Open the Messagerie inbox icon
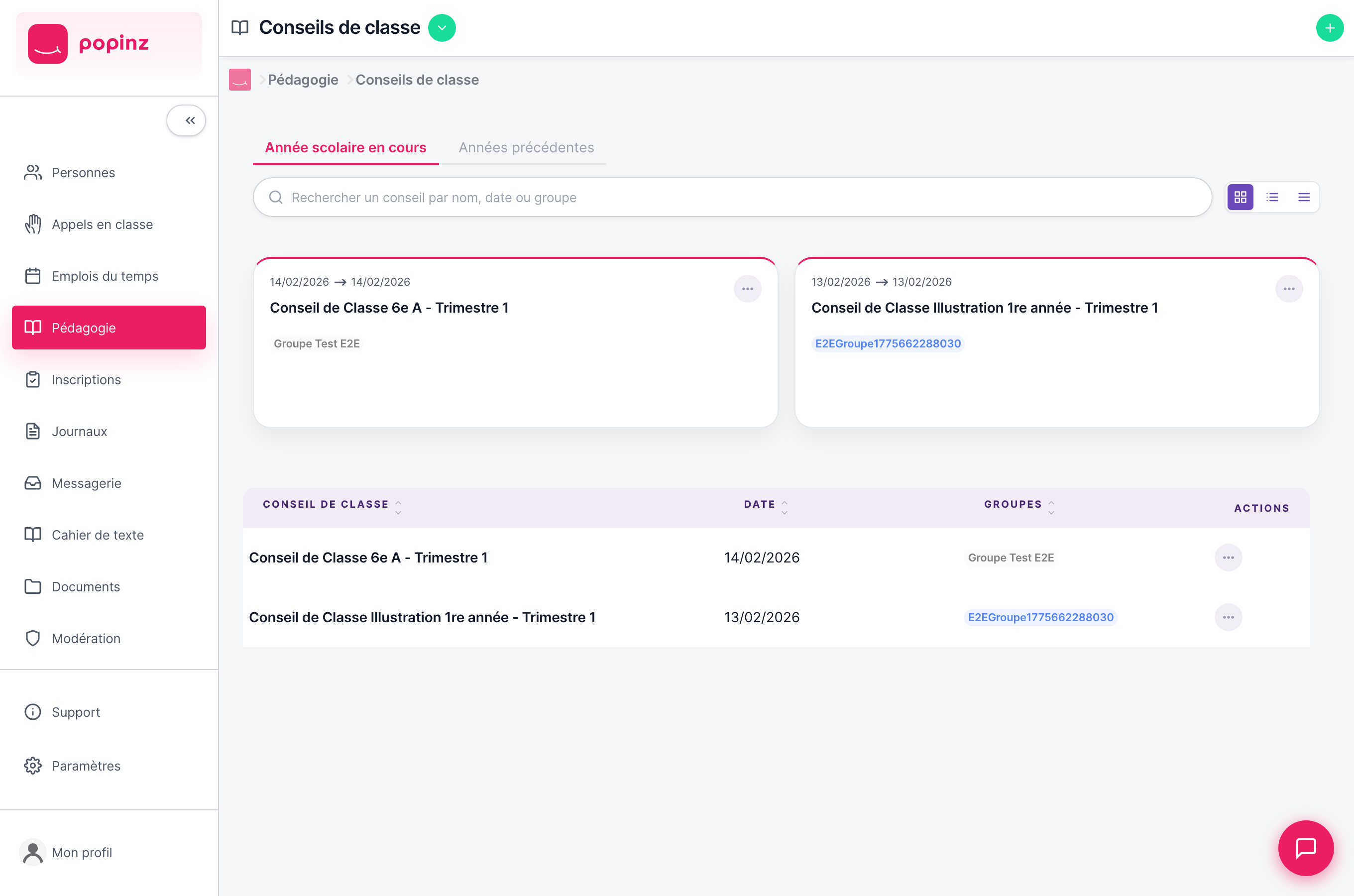The height and width of the screenshot is (896, 1354). [x=32, y=483]
